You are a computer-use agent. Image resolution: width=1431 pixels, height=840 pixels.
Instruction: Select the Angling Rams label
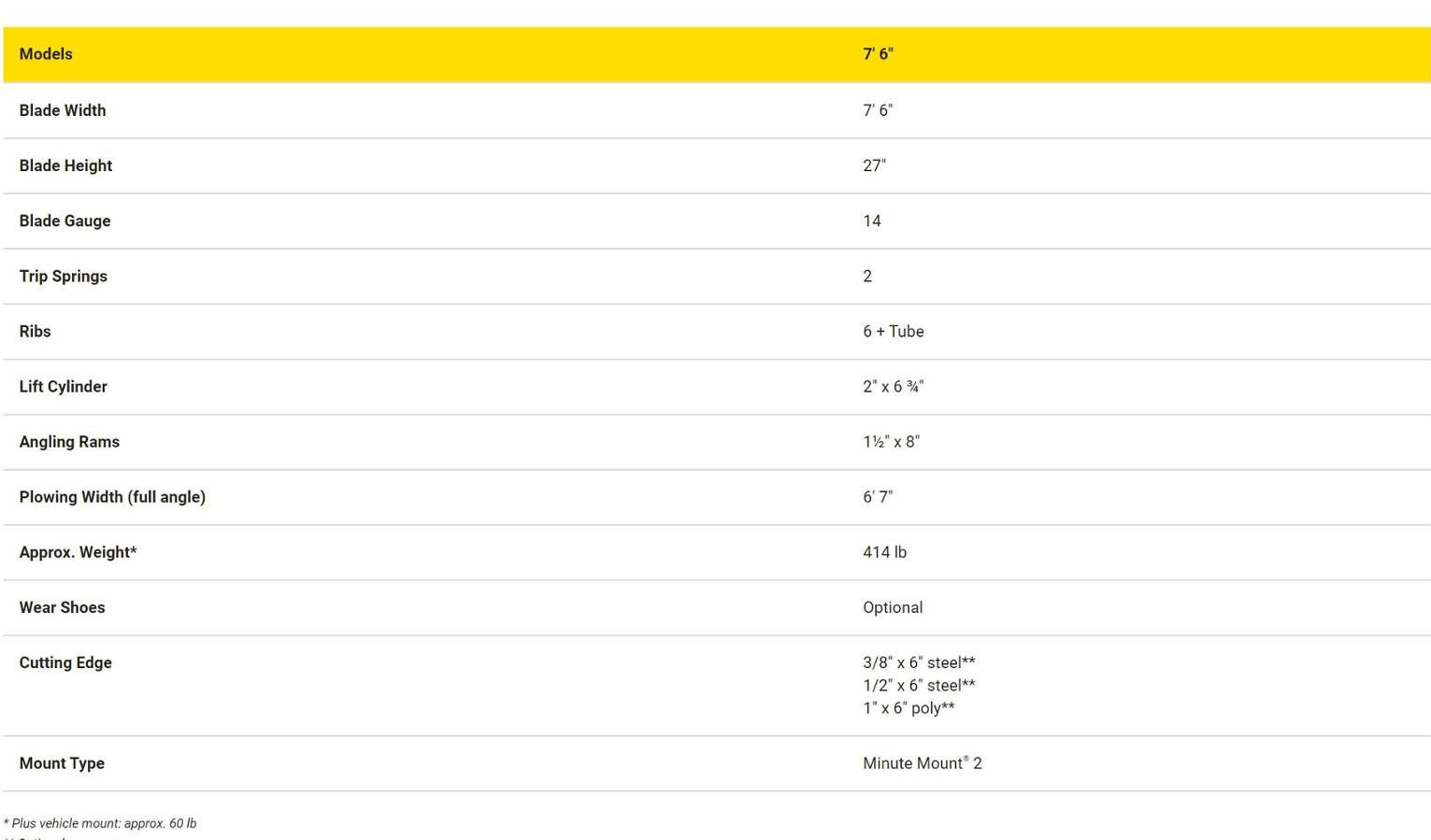(x=69, y=441)
